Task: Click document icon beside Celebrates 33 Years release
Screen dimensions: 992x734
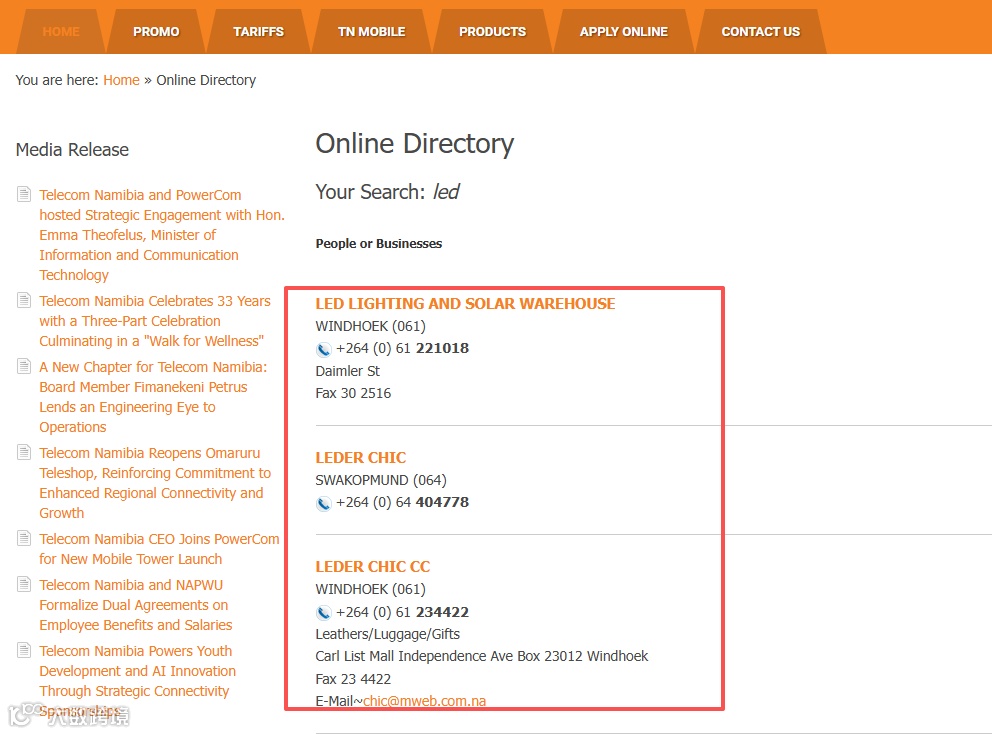Action: (x=24, y=300)
